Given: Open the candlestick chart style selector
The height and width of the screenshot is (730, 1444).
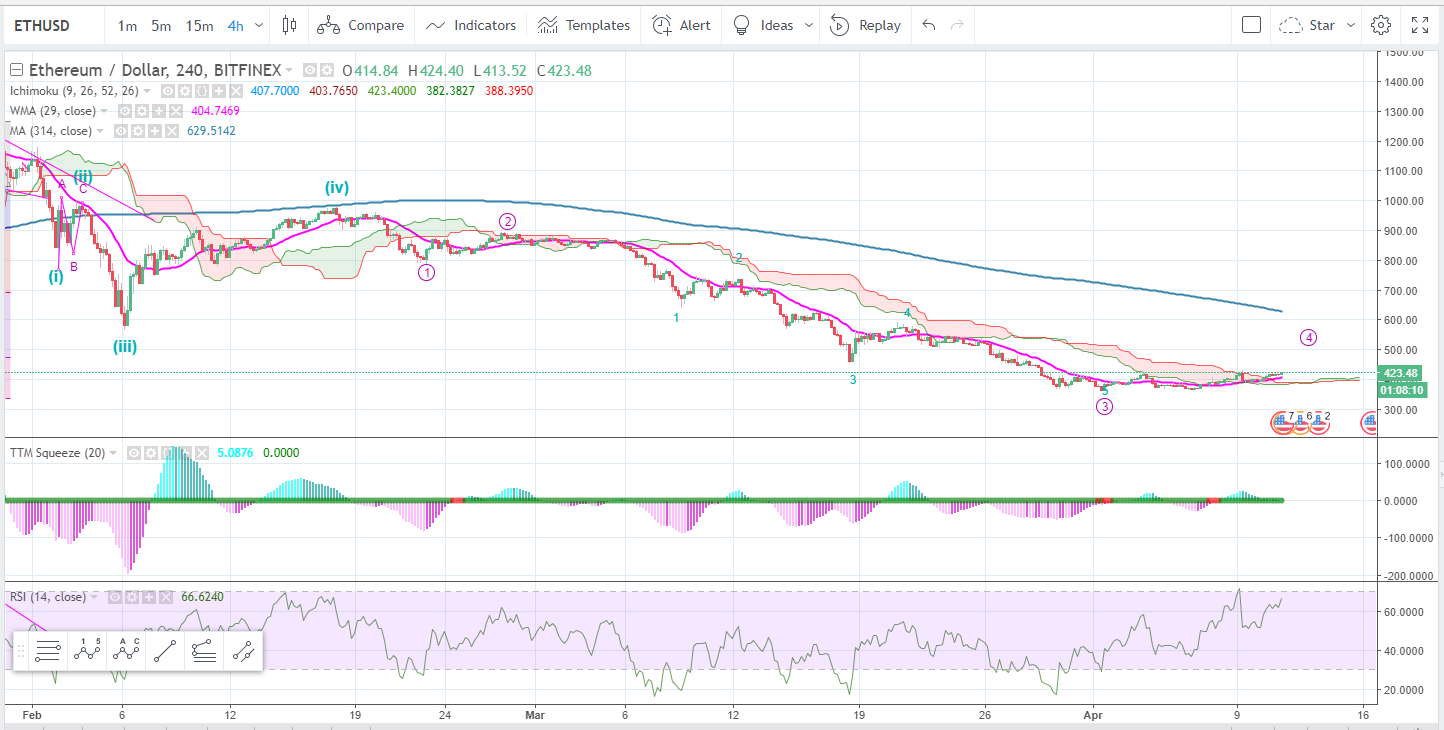Looking at the screenshot, I should point(290,25).
